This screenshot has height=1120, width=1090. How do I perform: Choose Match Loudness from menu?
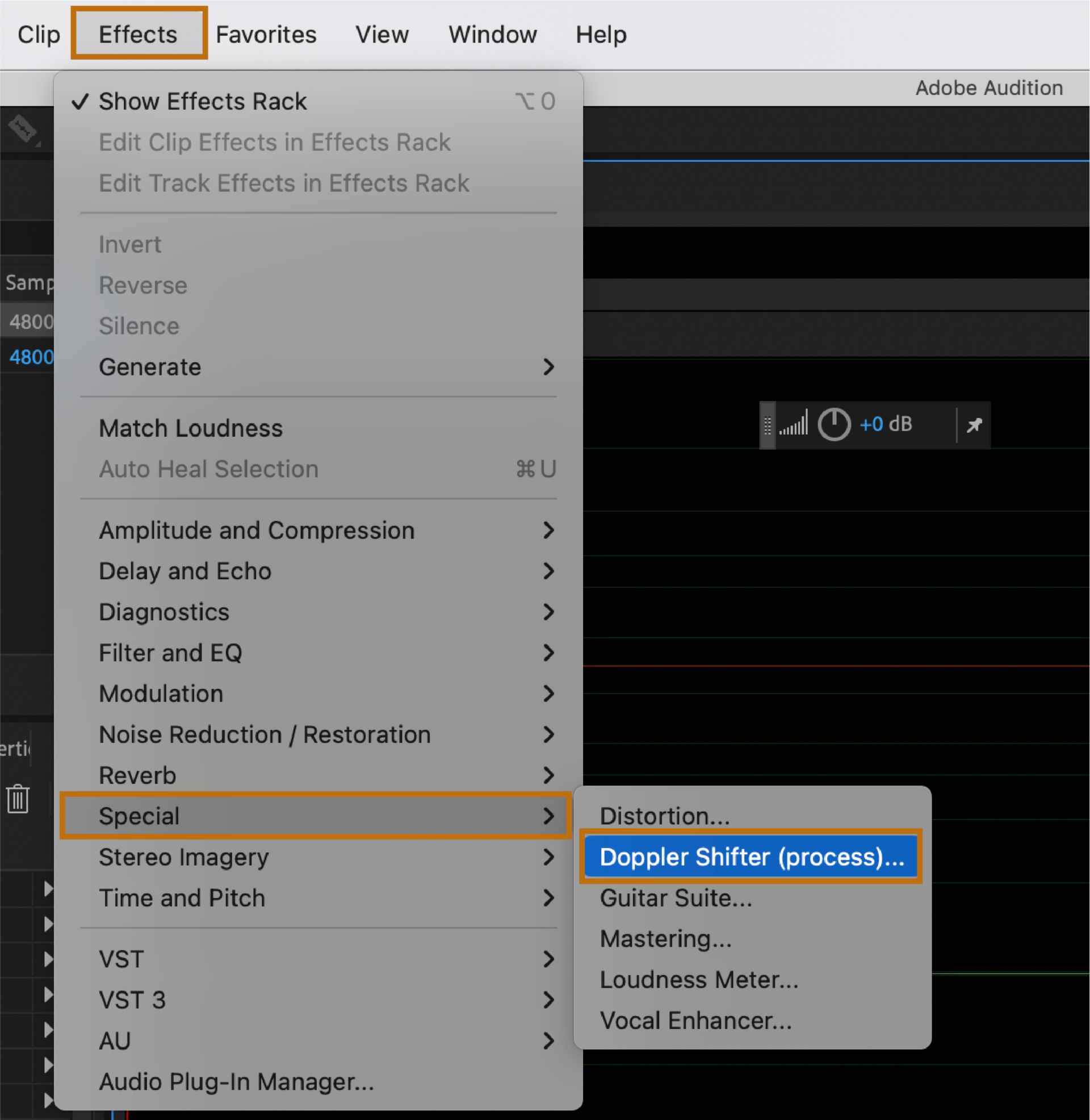(191, 428)
